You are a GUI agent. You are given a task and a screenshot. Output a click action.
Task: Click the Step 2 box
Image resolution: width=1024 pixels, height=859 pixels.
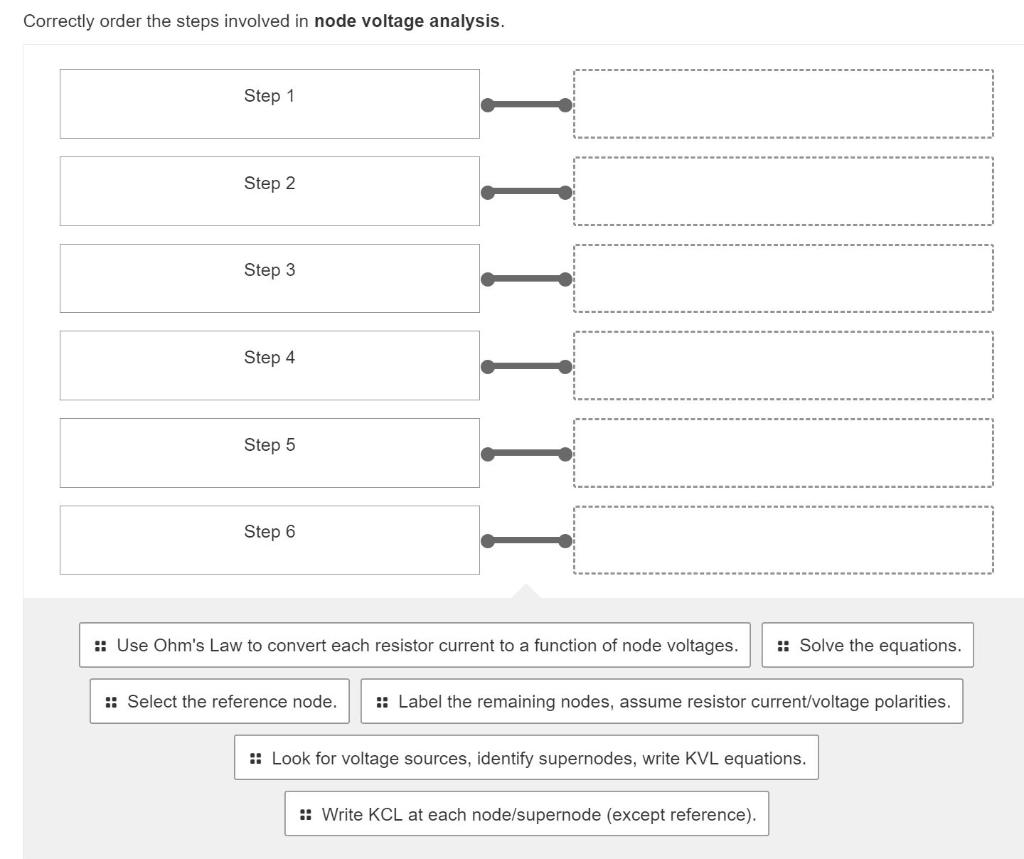tap(270, 191)
